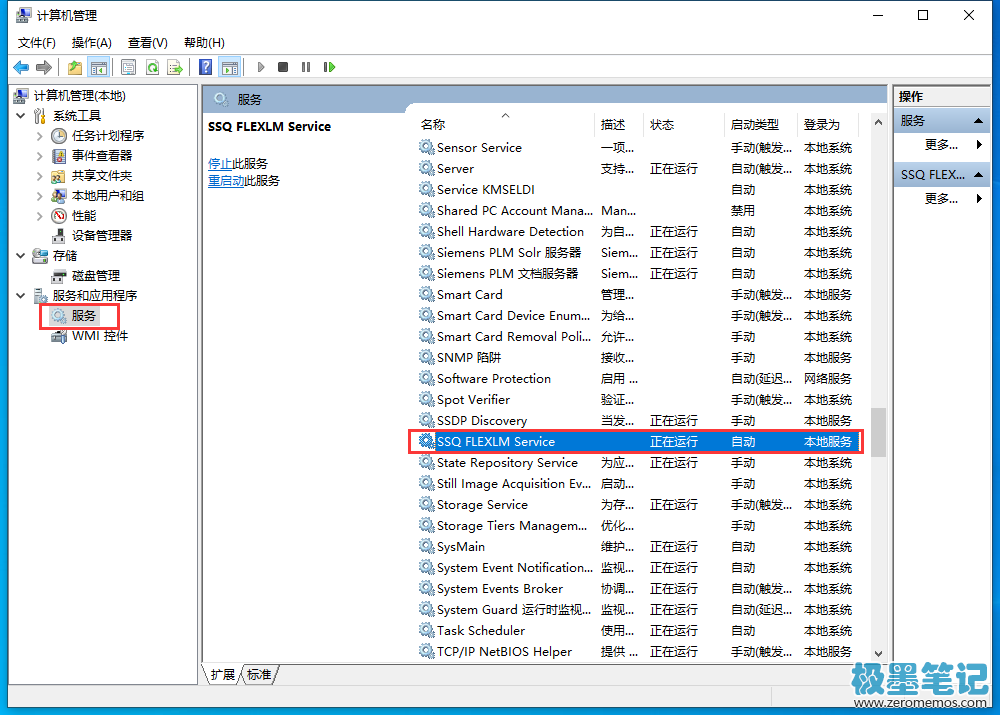Image resolution: width=1000 pixels, height=715 pixels.
Task: Toggle the show/hide console tree icon
Action: [x=98, y=67]
